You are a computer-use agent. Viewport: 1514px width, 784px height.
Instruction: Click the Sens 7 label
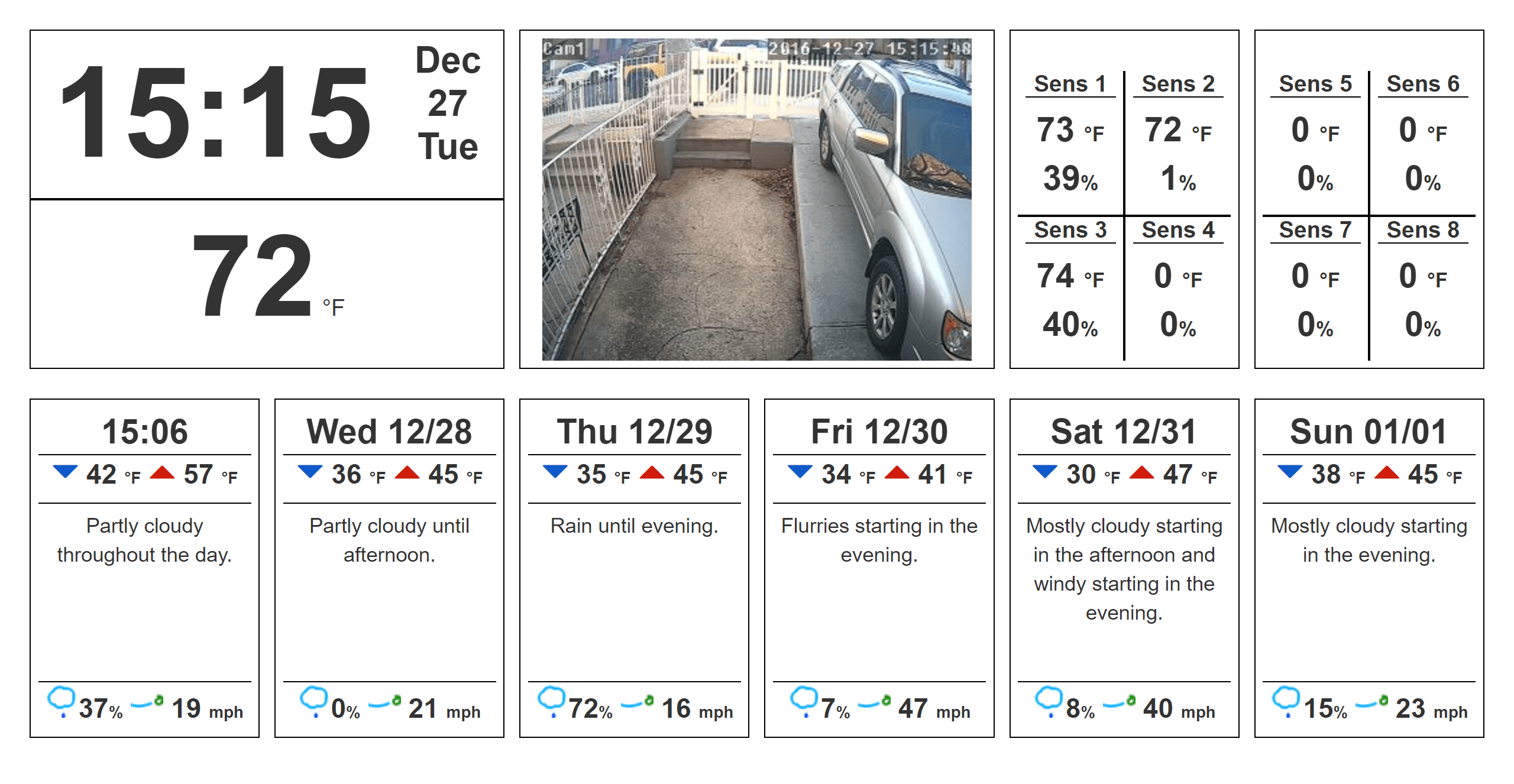[x=1315, y=229]
